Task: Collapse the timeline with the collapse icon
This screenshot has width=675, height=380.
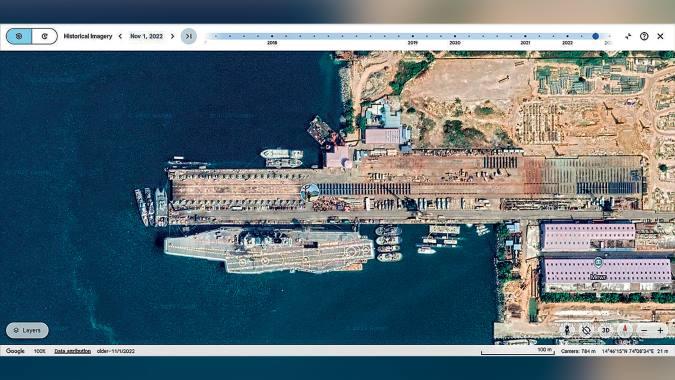Action: pos(628,36)
